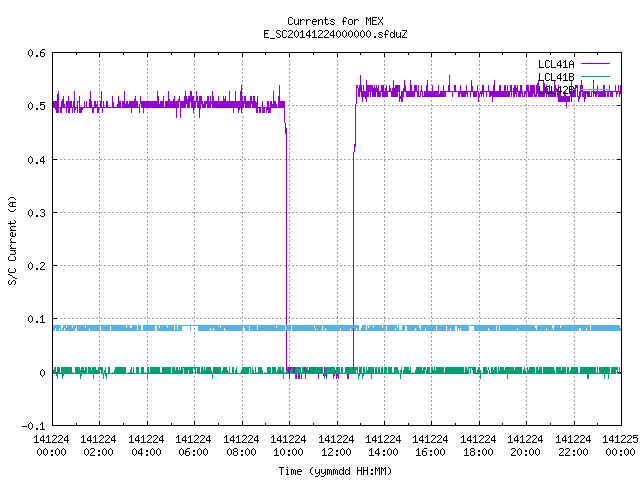Screen dimensions: 640x480
Task: Select the LCL42B legend label
Action: pos(556,90)
